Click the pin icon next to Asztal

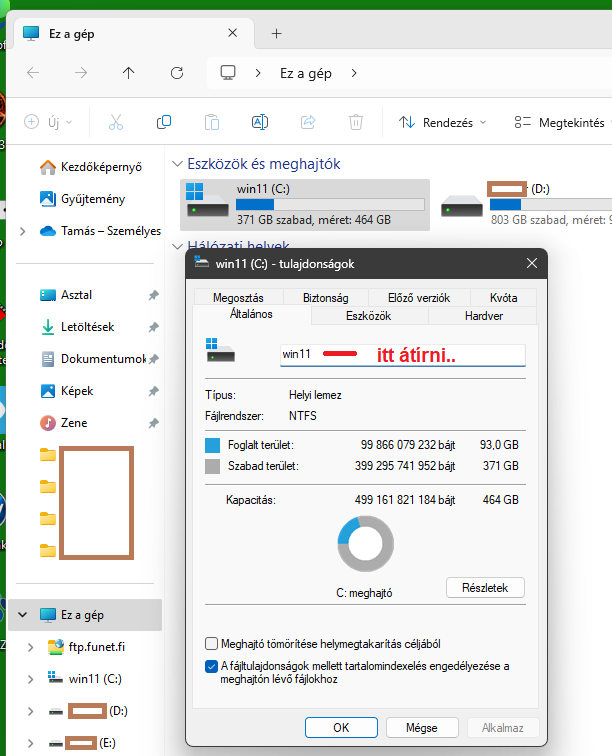(153, 295)
